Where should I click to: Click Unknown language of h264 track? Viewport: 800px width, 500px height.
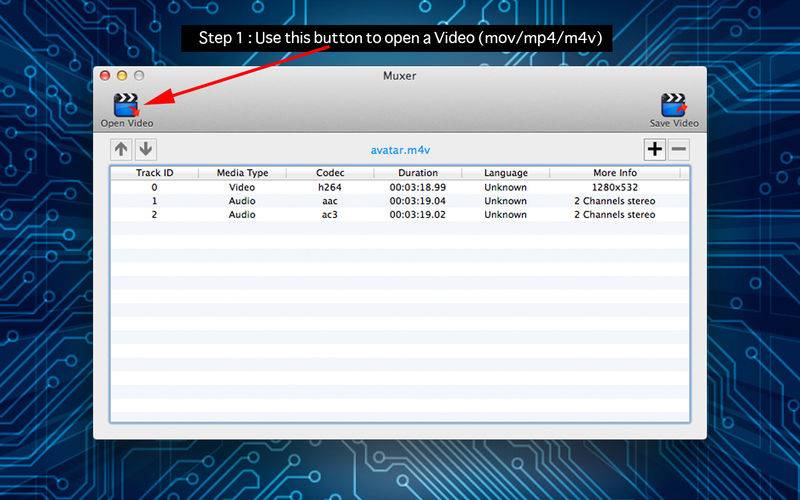tap(506, 187)
